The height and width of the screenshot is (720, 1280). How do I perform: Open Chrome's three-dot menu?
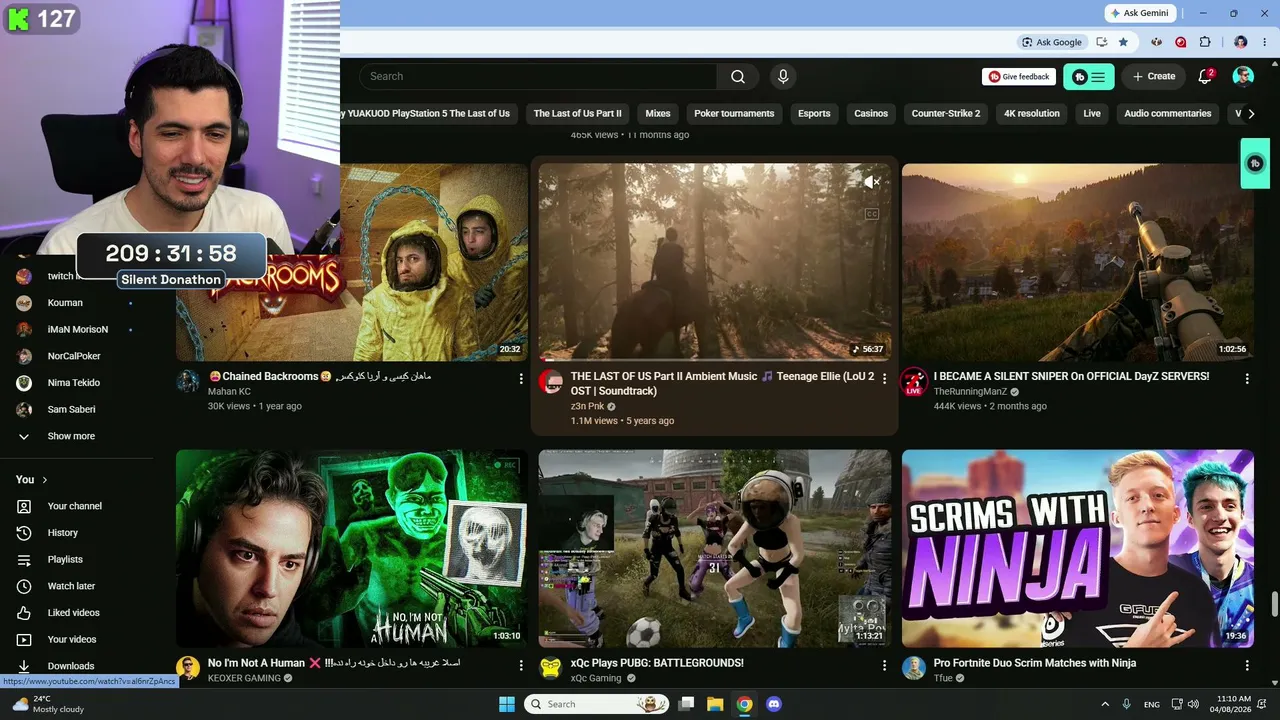(x=1264, y=42)
